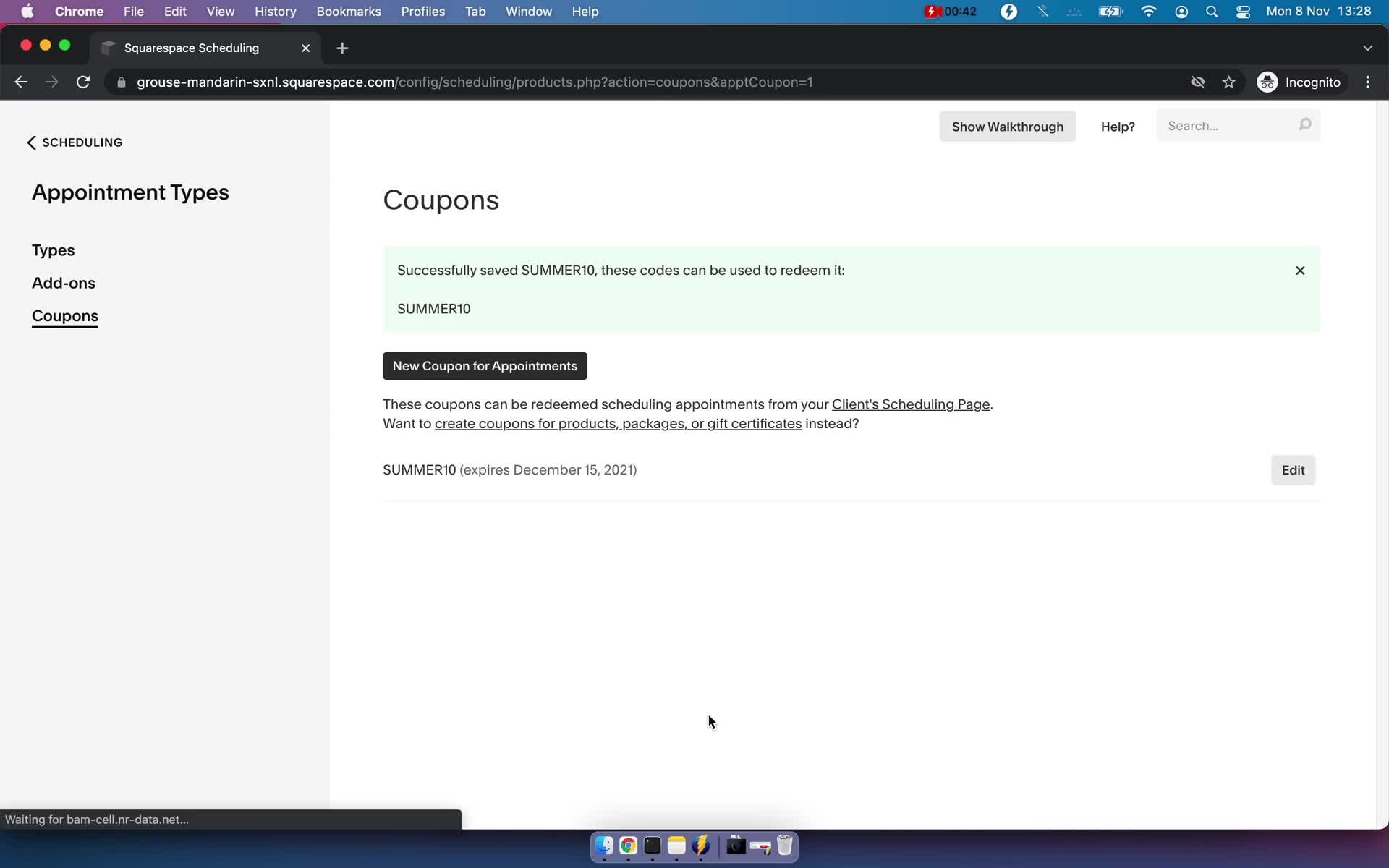Screen dimensions: 1389x868
Task: Click the Add-ons sidebar item
Action: (x=63, y=282)
